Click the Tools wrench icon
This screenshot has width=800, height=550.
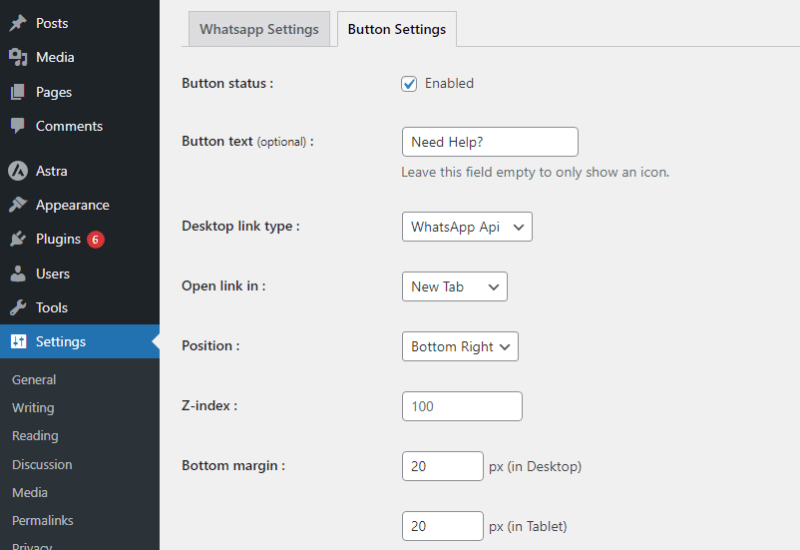18,307
